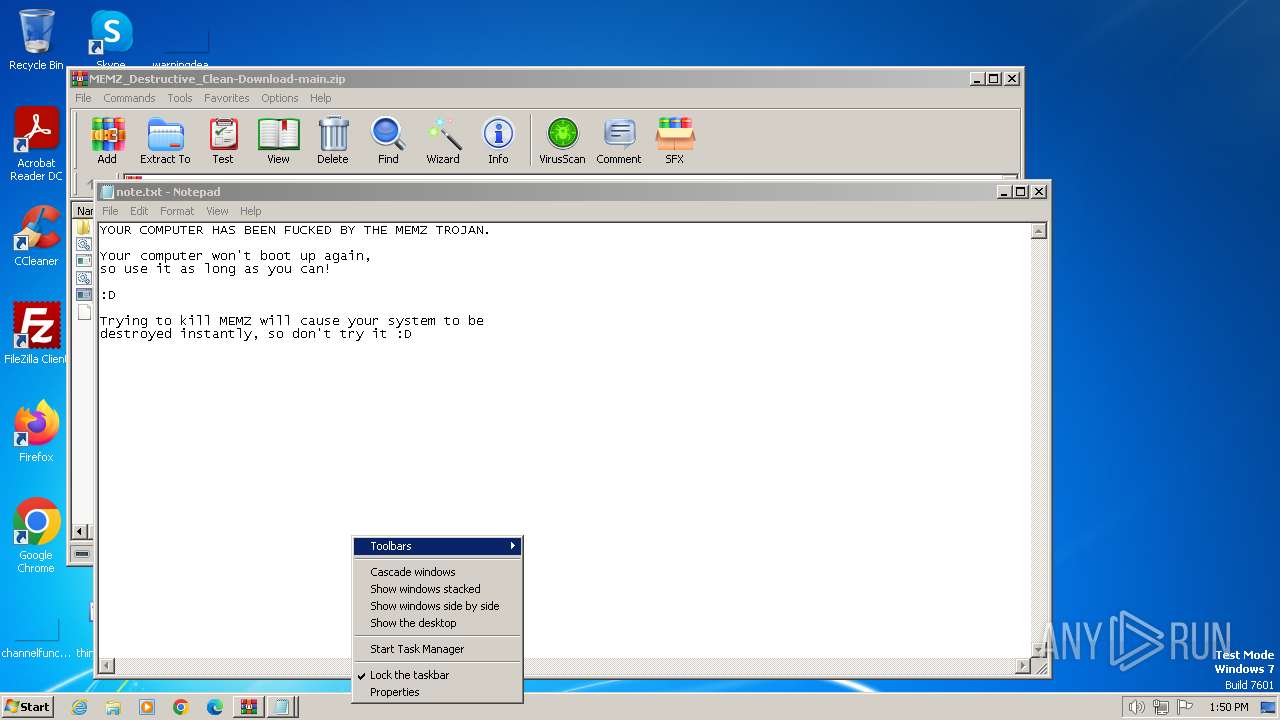
Task: Open Notepad File menu
Action: point(110,211)
